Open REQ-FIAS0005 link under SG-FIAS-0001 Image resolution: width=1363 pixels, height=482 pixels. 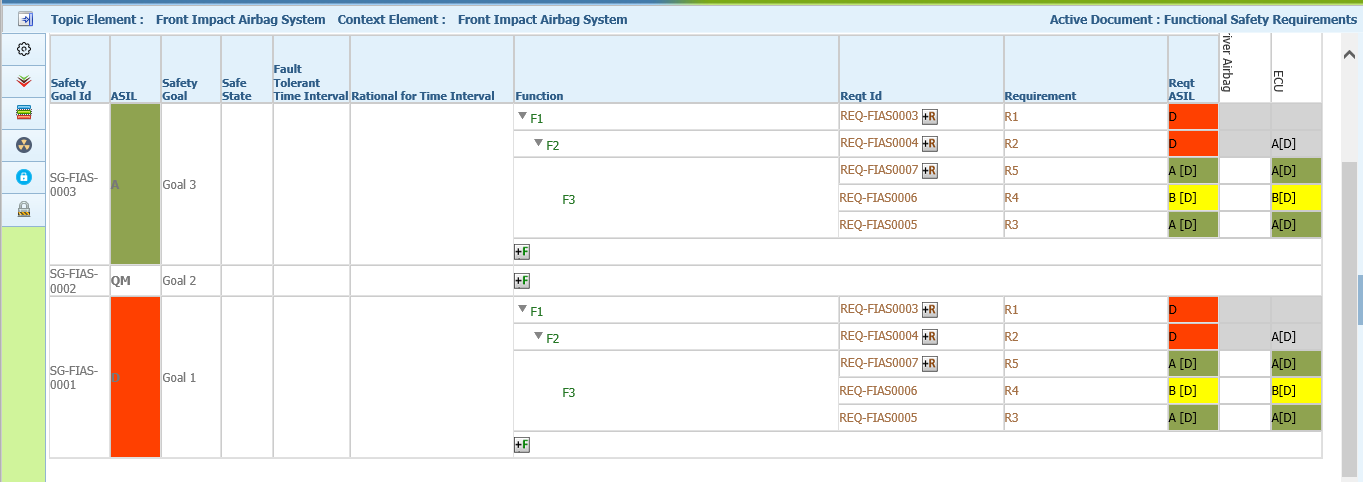(879, 418)
